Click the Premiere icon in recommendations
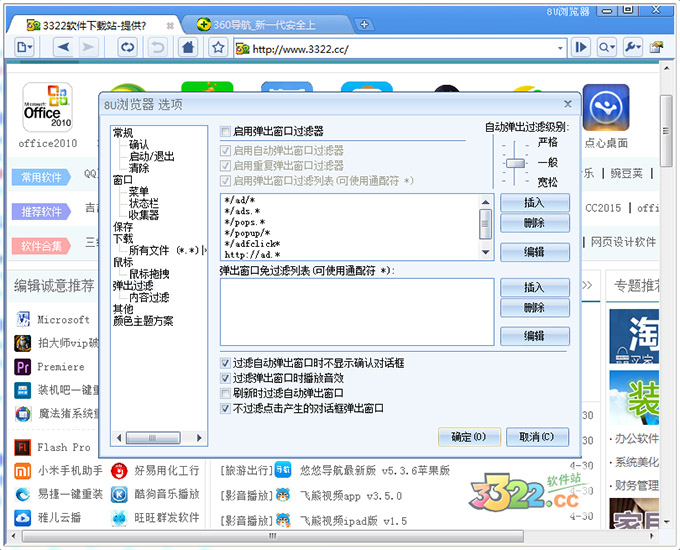680x550 pixels. [23, 367]
